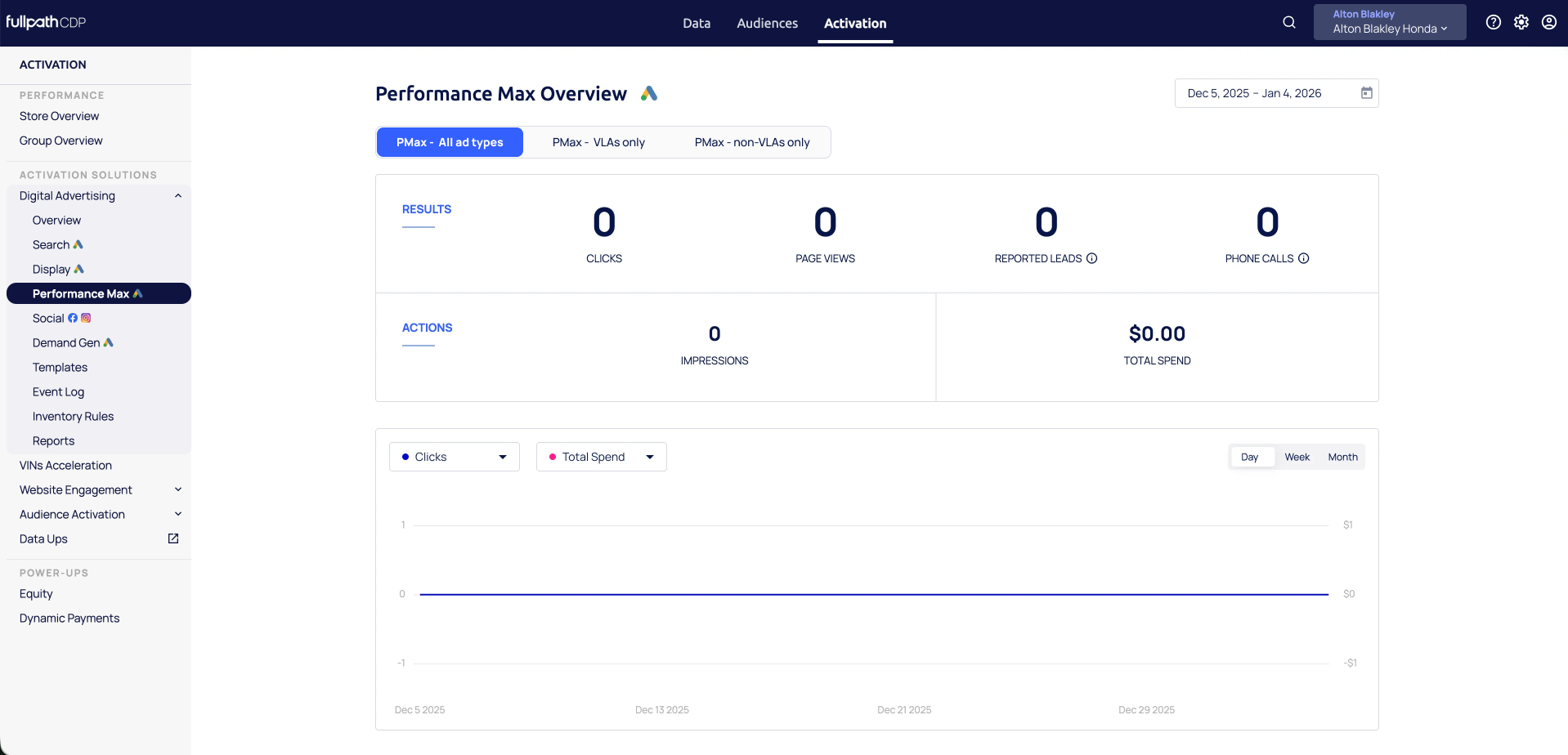This screenshot has width=1568, height=755.
Task: Switch to the Audiences tab
Action: coord(767,23)
